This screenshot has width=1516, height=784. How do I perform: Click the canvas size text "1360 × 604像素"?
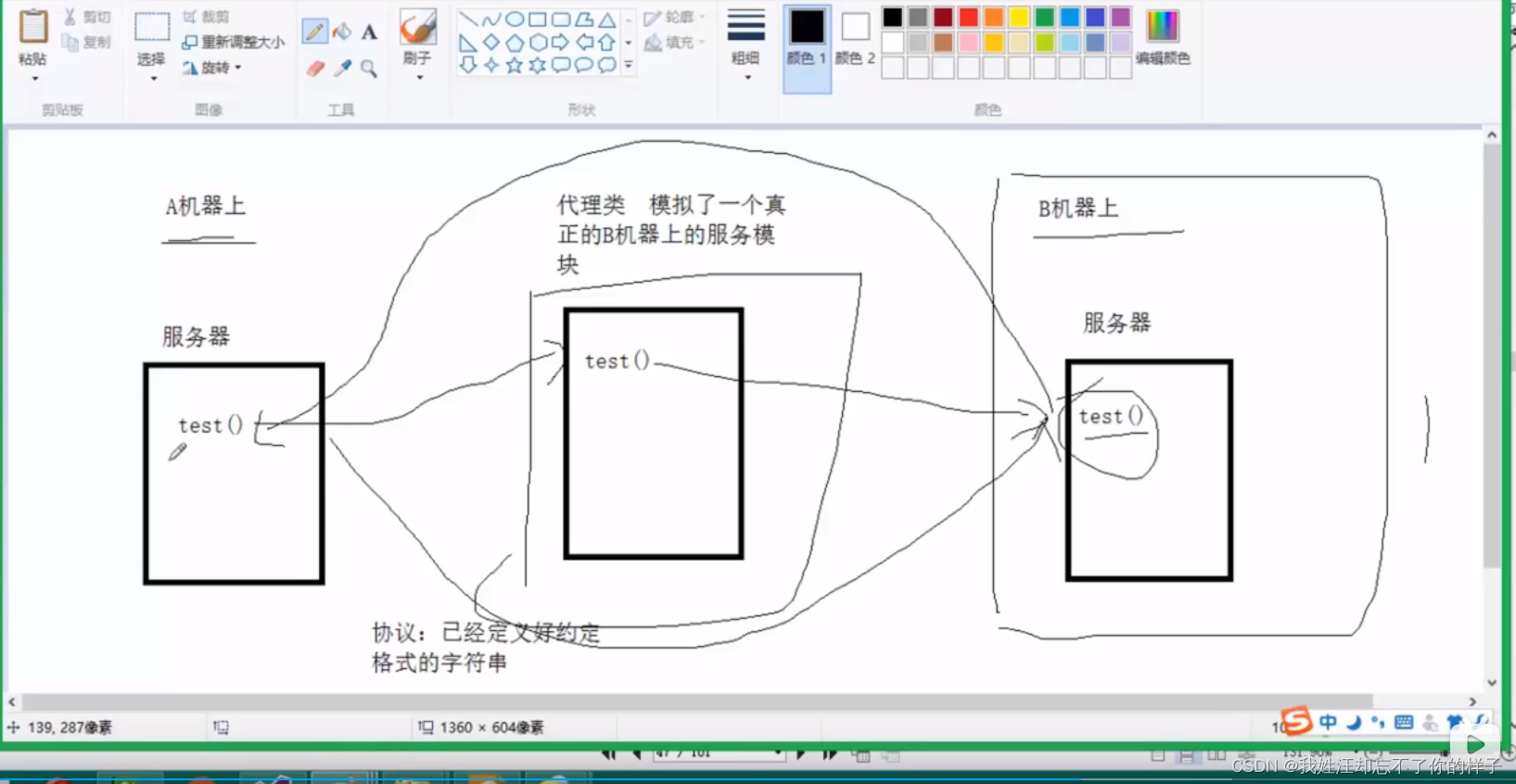point(491,727)
